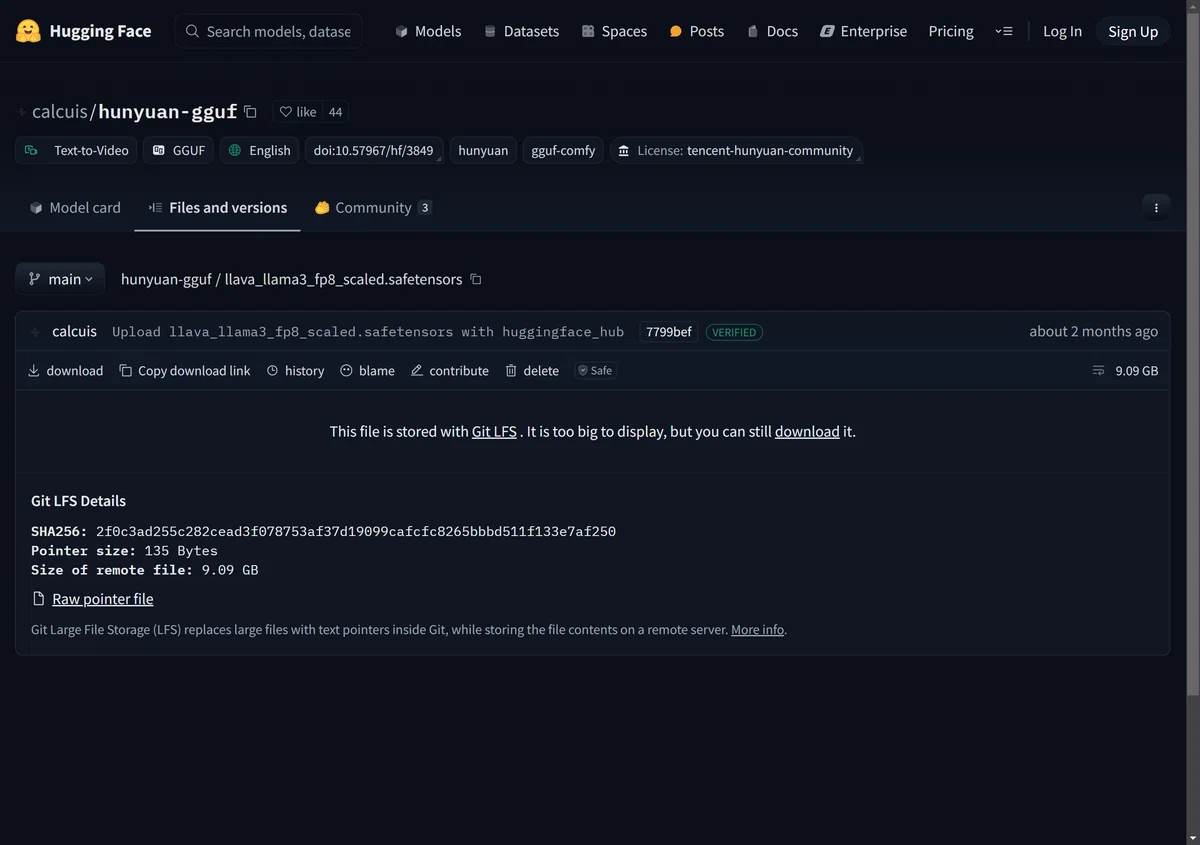Open the Models page

point(428,31)
